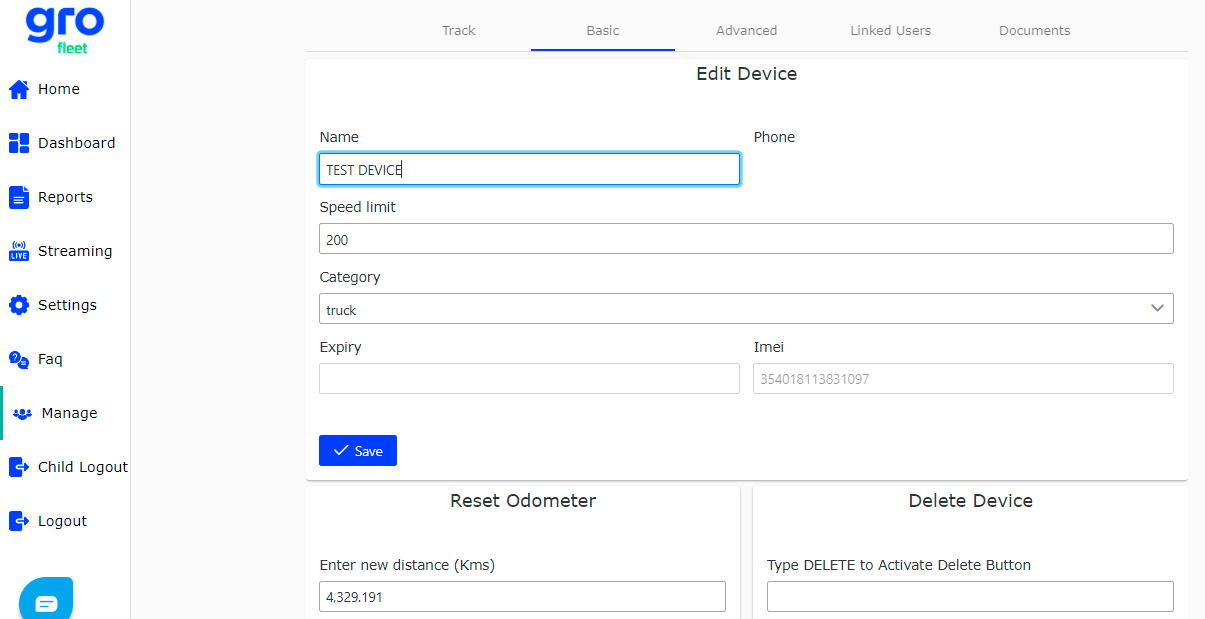Click into the Speed limit field

tap(745, 239)
